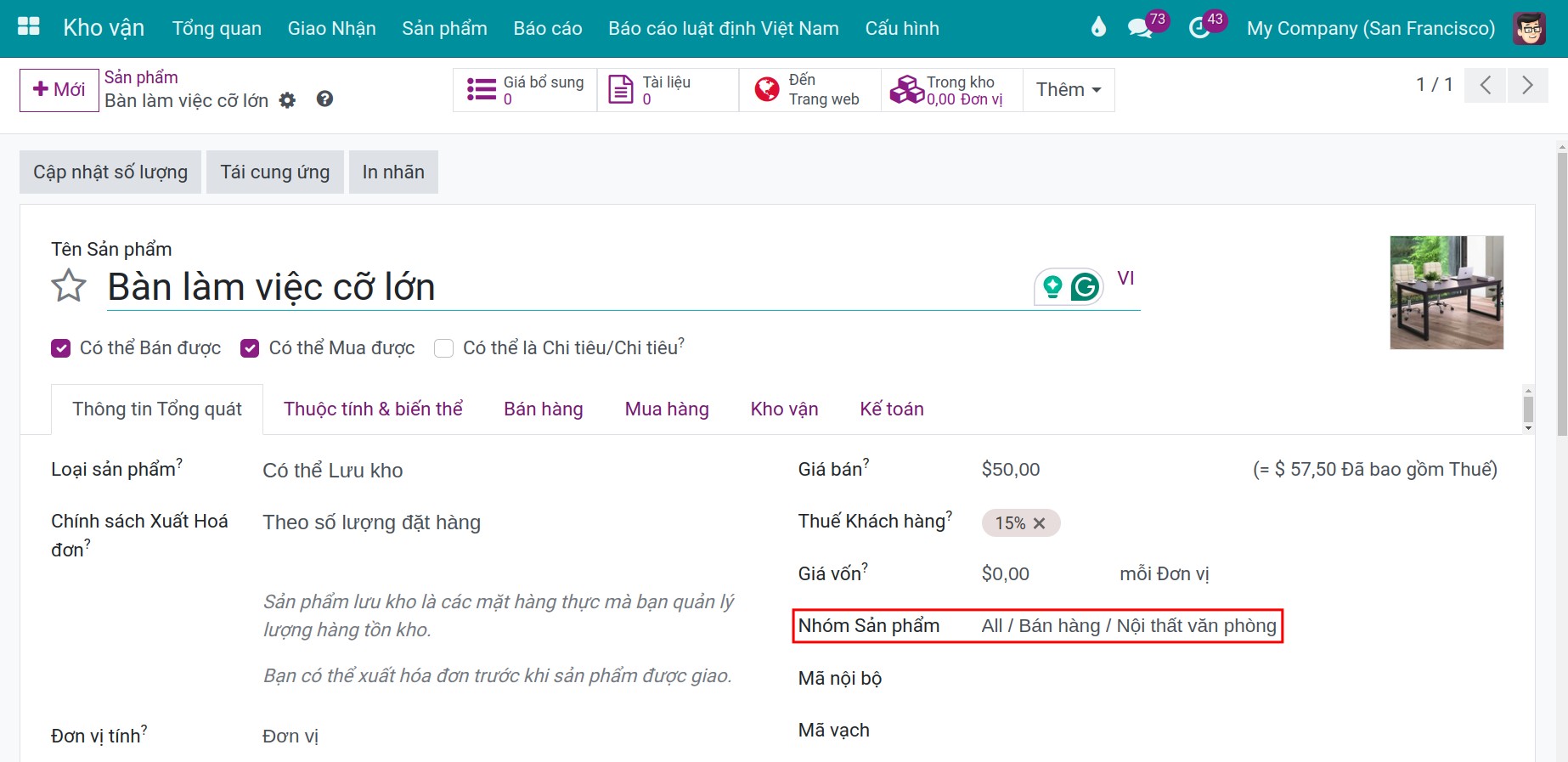Open the Nhóm Sản phẩm category dropdown
This screenshot has height=762, width=1568.
tap(1129, 626)
